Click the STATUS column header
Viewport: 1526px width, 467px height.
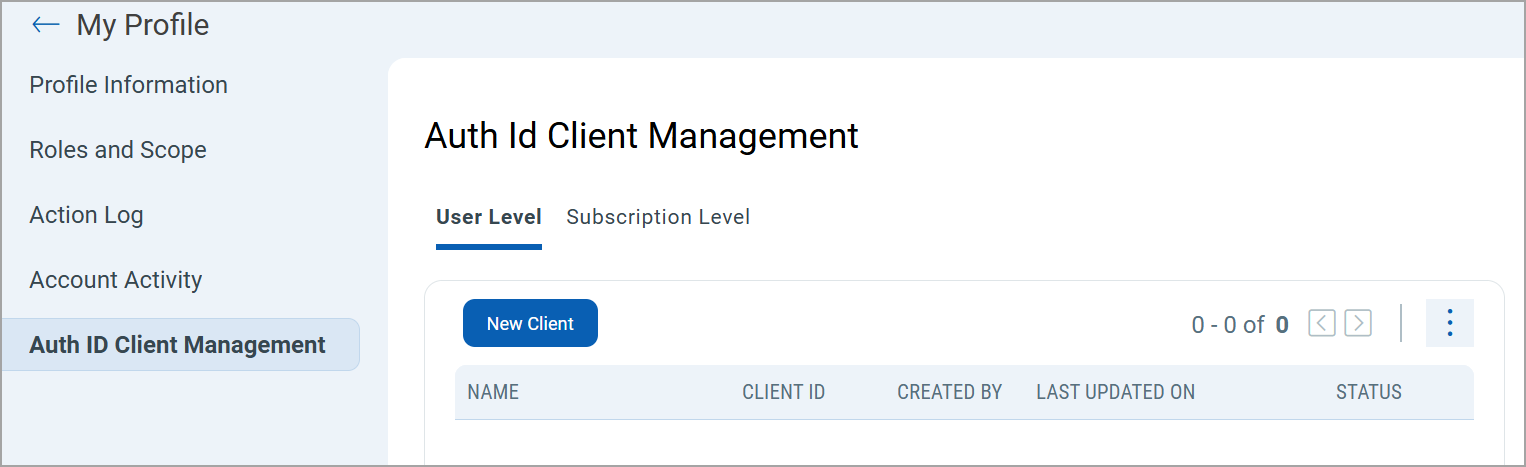click(1368, 392)
